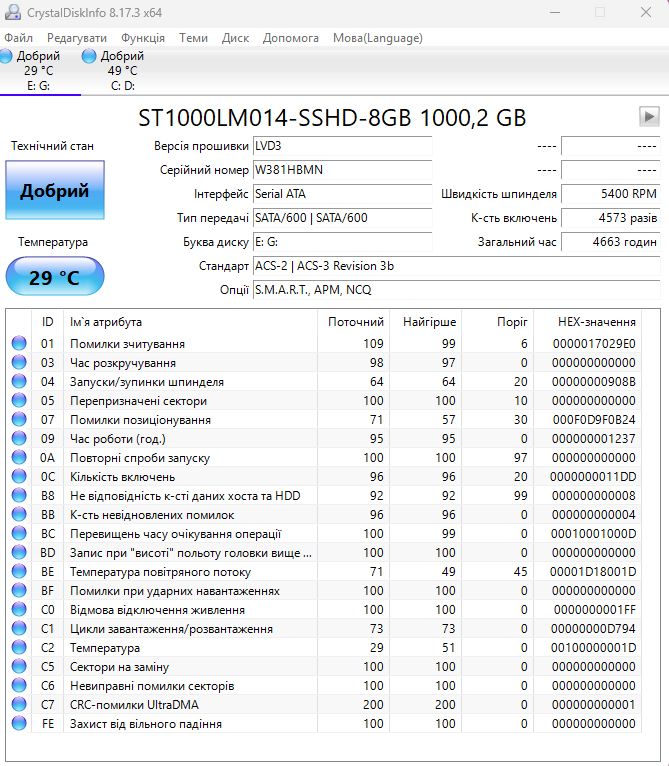Click status circle for C0 Відмова відключення живлення
Screen dimensions: 669x766
(19, 609)
